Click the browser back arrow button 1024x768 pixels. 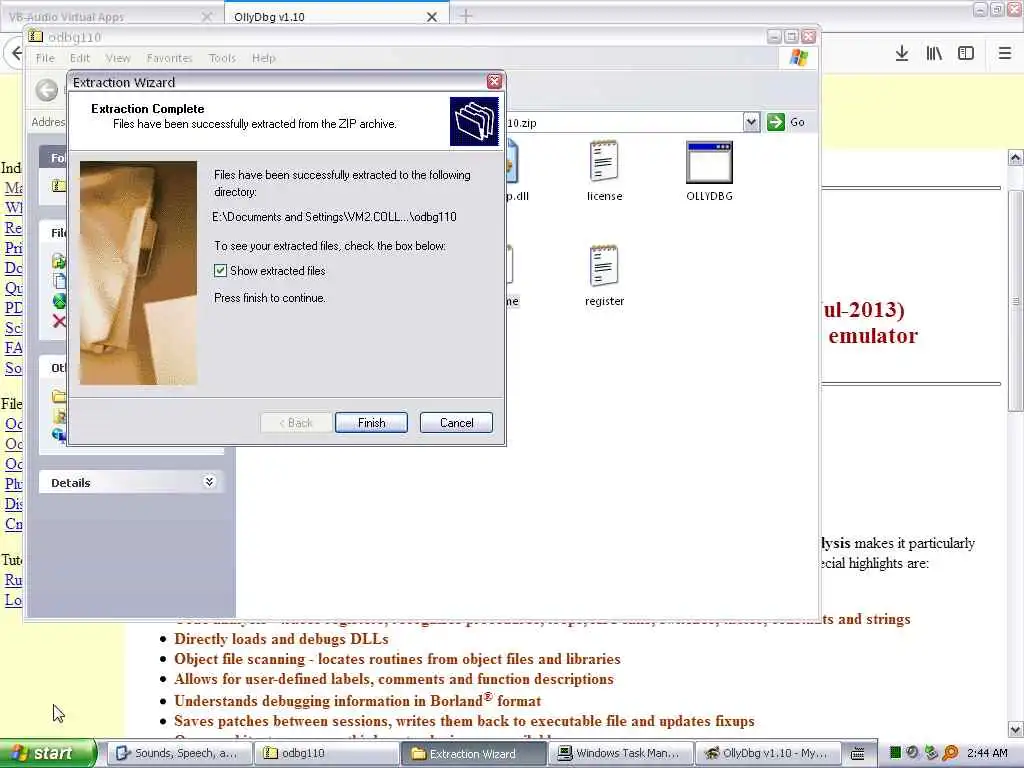tap(16, 54)
